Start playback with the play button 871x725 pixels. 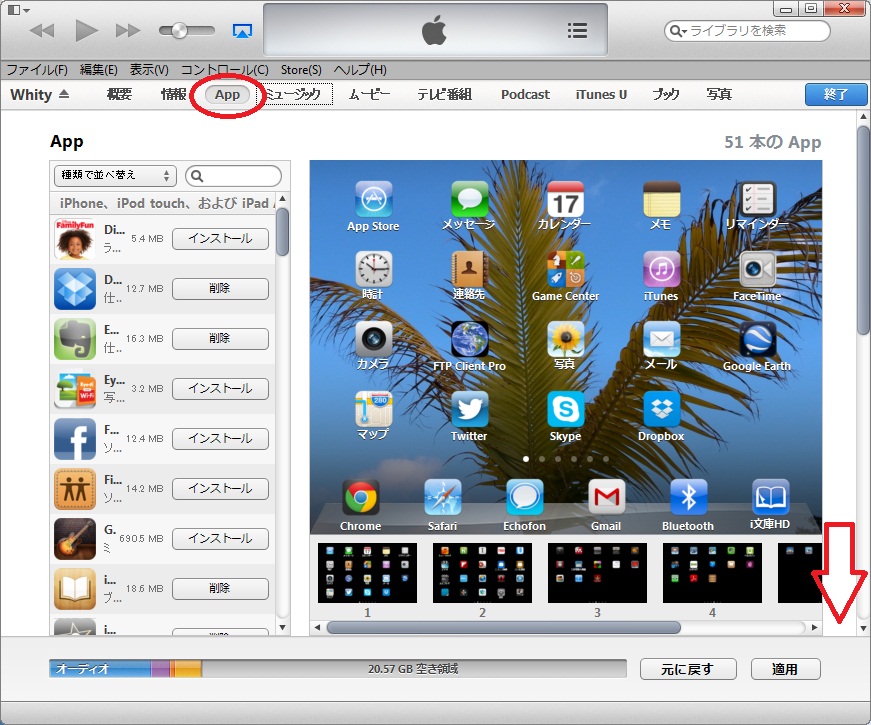(x=86, y=31)
